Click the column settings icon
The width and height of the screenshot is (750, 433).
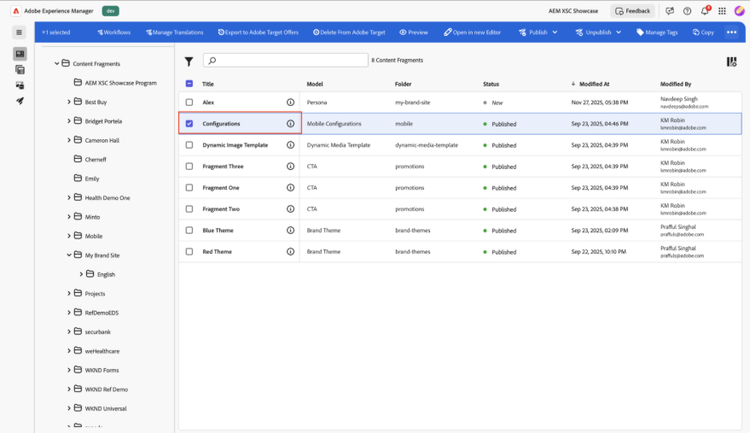point(731,62)
